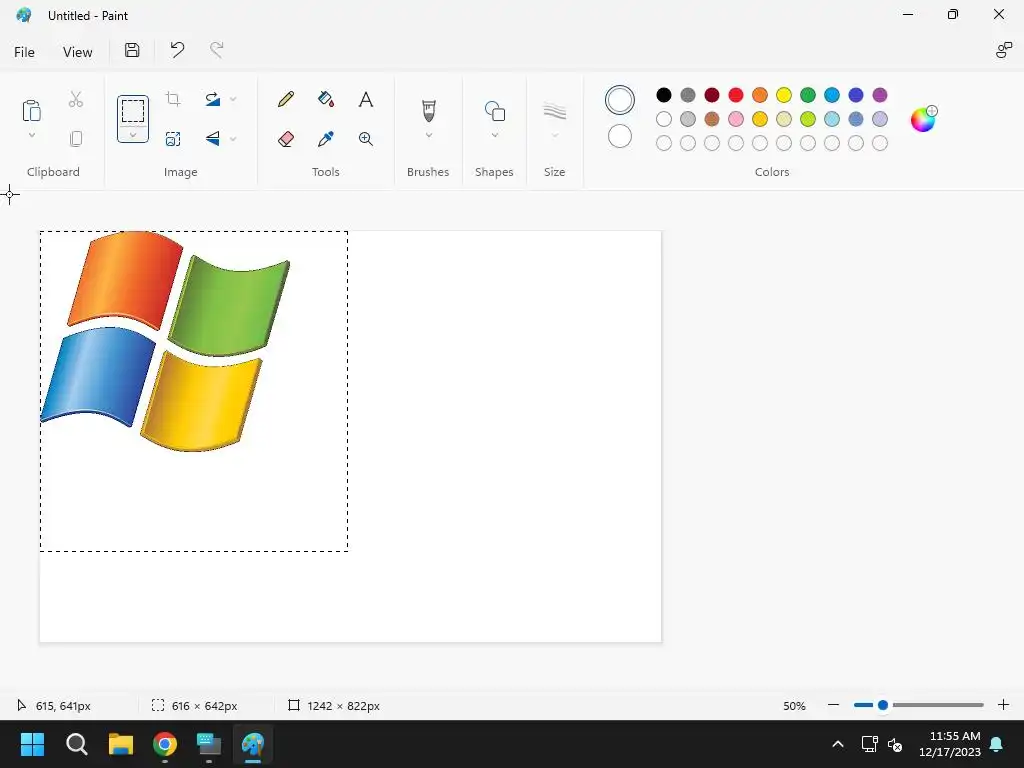Click the Undo arrow
The height and width of the screenshot is (768, 1024).
[177, 50]
